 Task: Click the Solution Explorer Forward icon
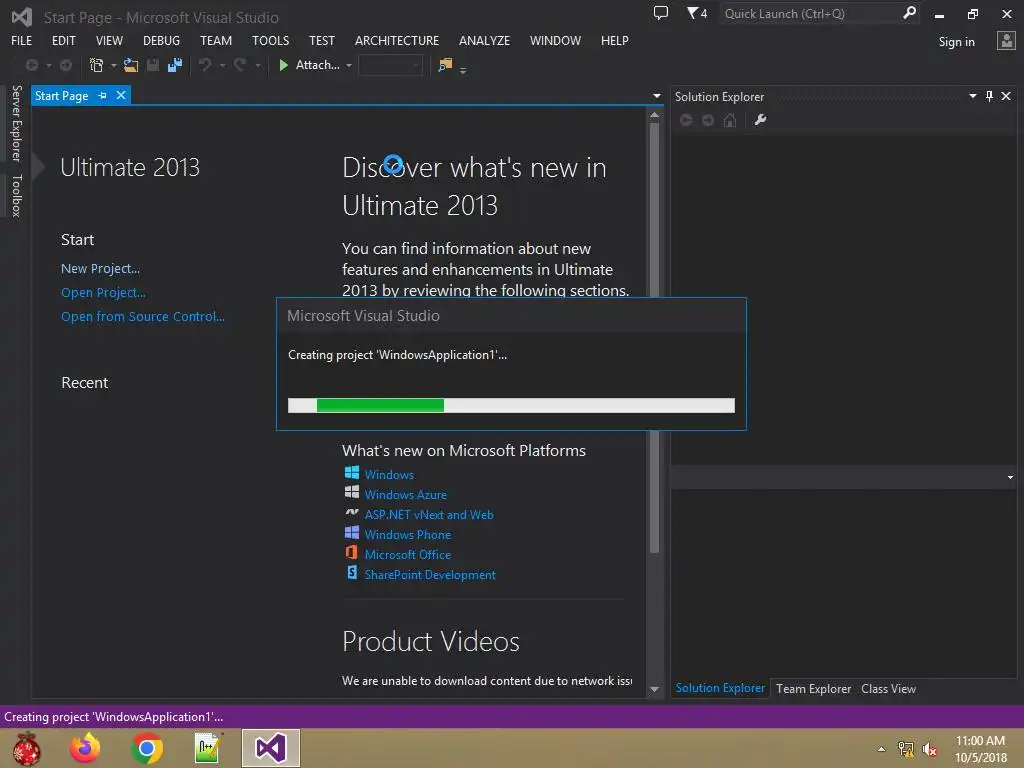(x=708, y=120)
